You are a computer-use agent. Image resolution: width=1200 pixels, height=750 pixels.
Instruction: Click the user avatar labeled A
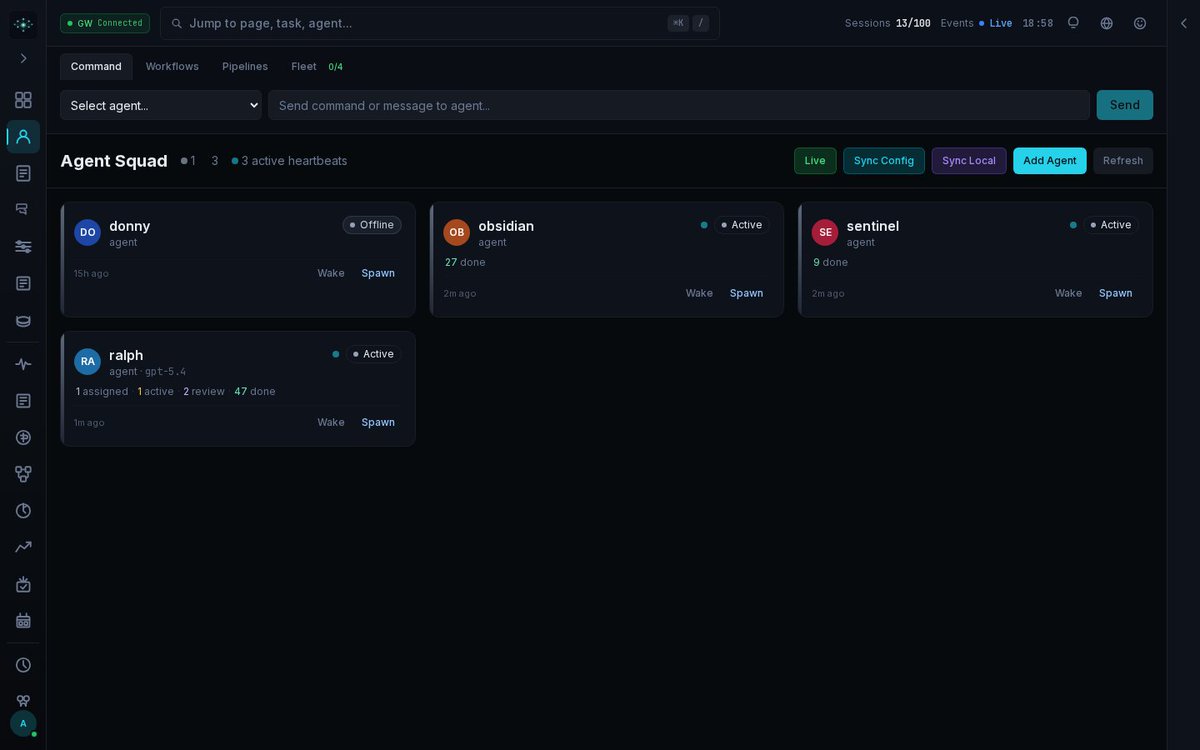23,723
